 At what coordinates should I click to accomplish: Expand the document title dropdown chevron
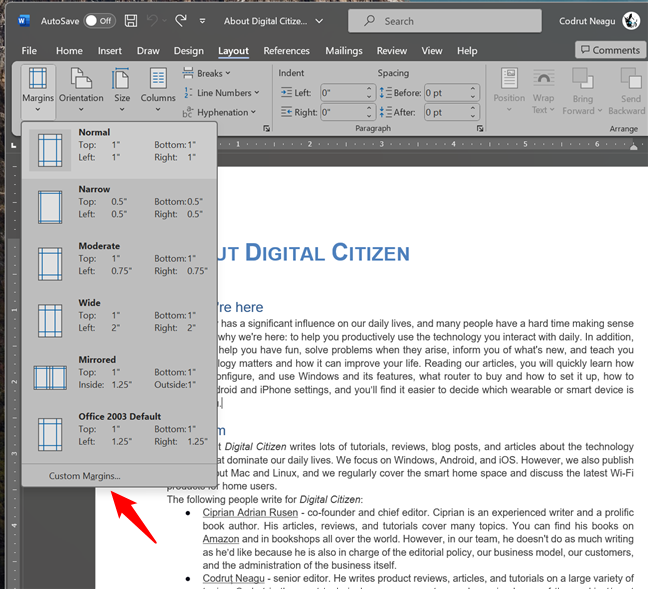[319, 21]
